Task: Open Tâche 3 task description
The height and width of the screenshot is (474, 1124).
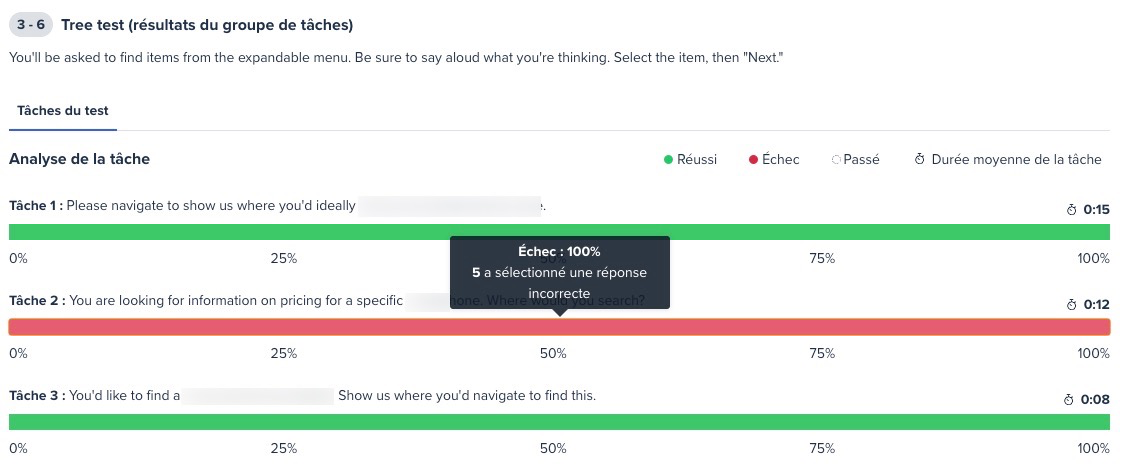Action: 303,395
